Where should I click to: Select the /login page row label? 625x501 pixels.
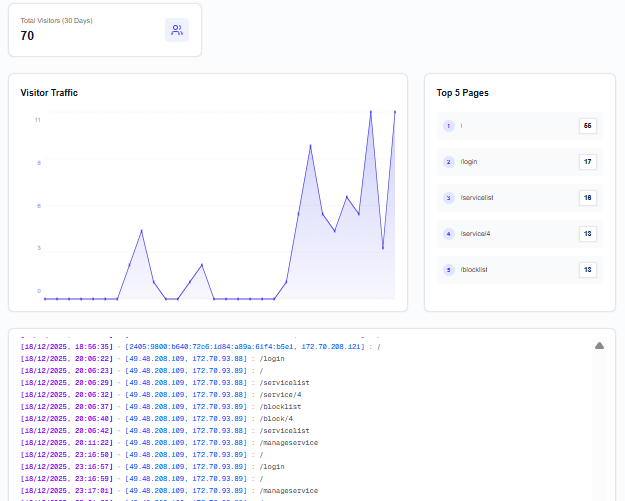point(469,162)
